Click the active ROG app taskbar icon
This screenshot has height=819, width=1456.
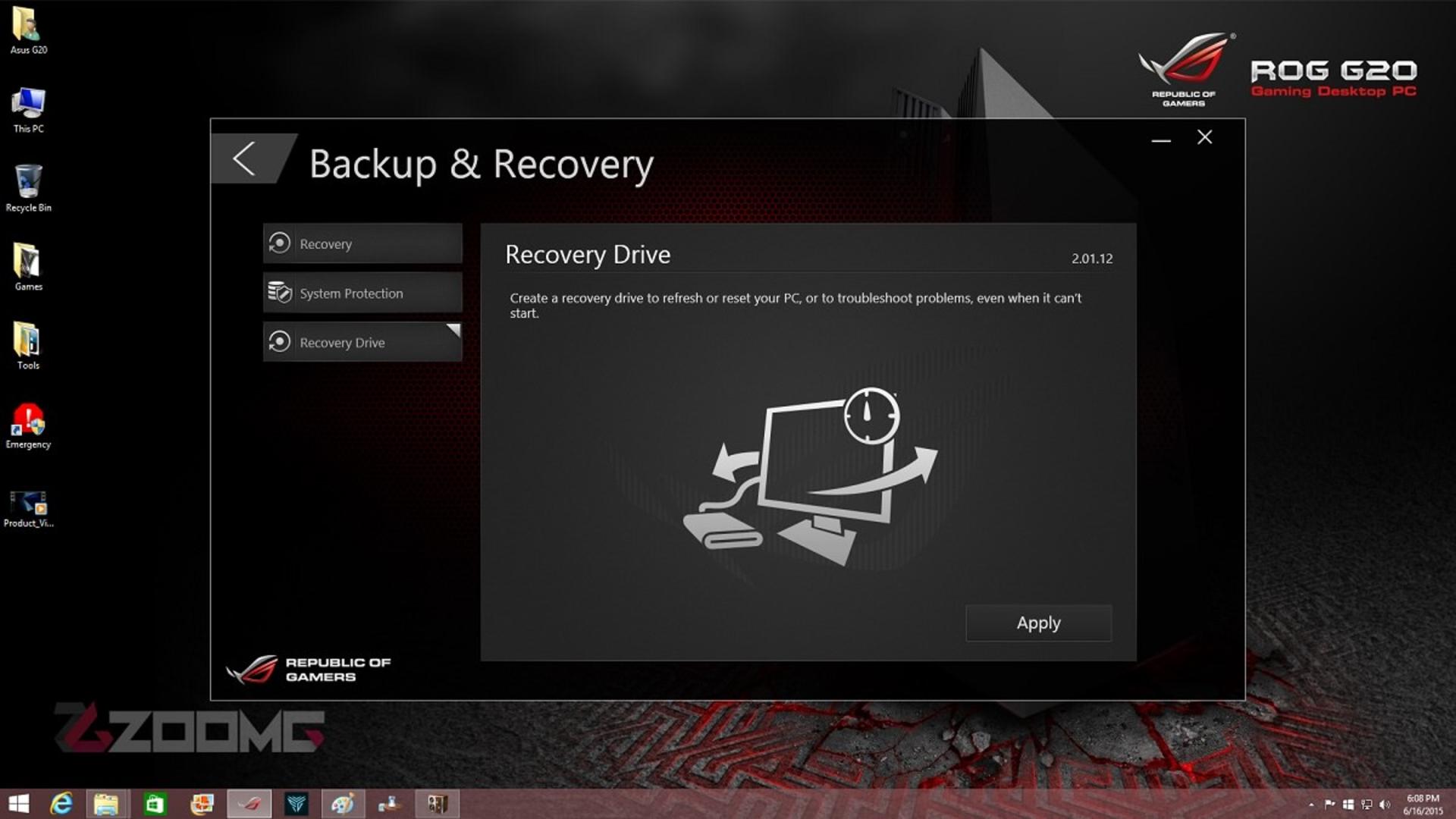tap(249, 804)
